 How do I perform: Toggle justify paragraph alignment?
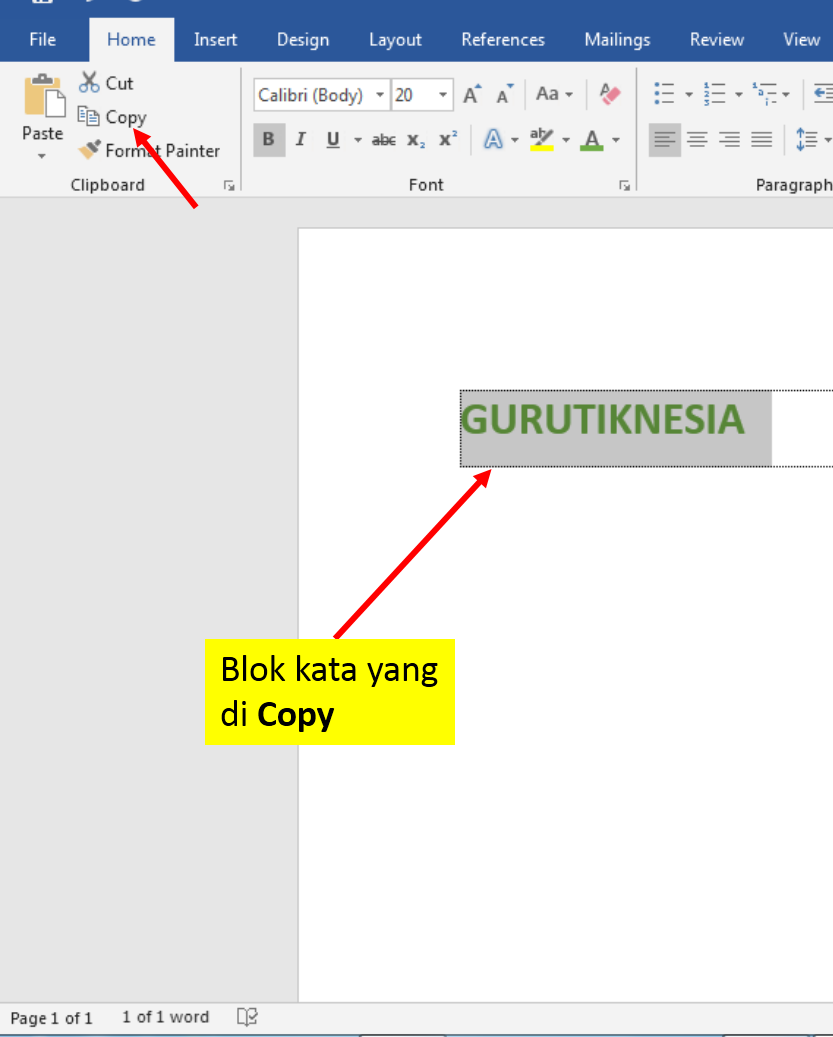pyautogui.click(x=761, y=139)
